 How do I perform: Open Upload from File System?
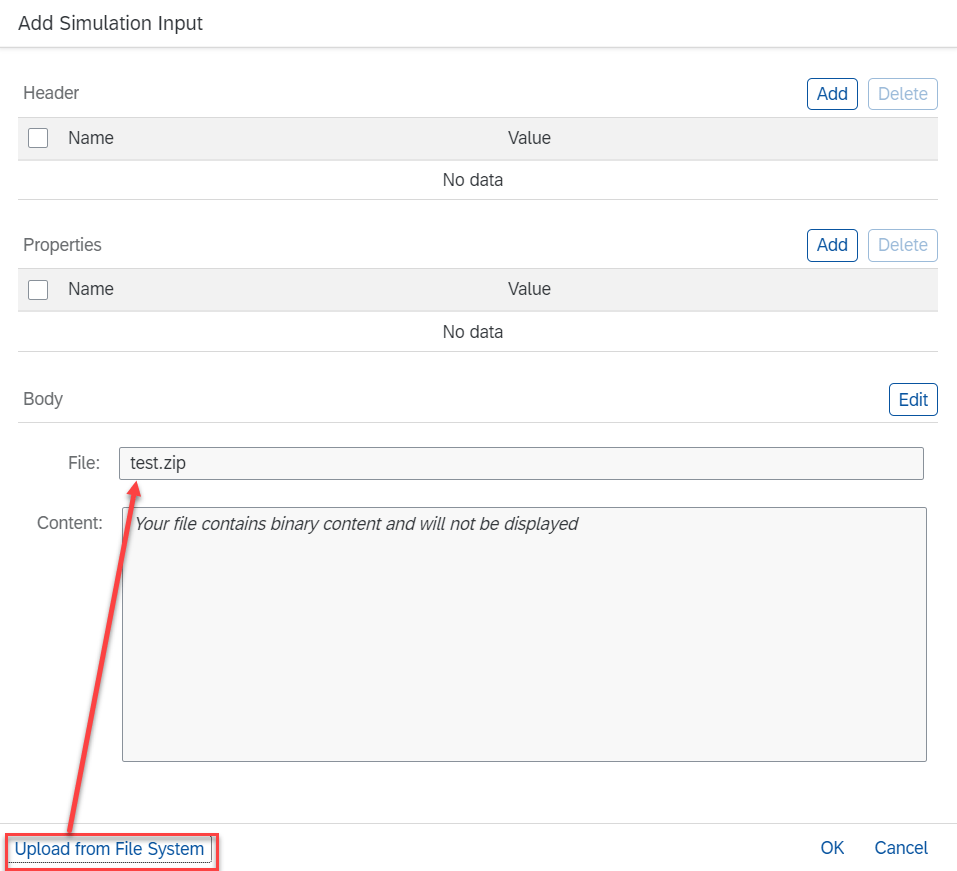click(110, 848)
